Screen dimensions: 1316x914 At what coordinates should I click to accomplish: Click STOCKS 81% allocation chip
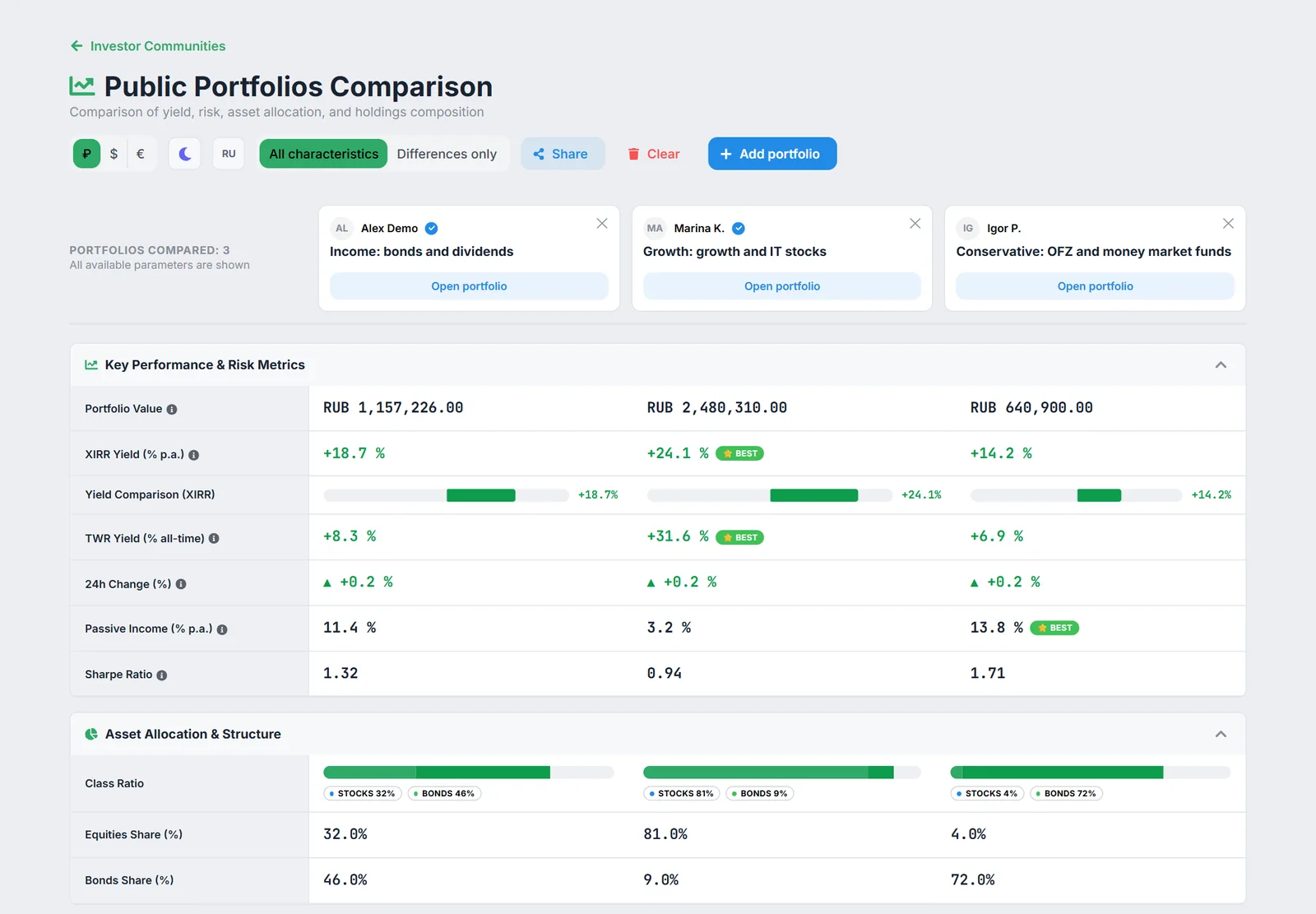coord(682,794)
